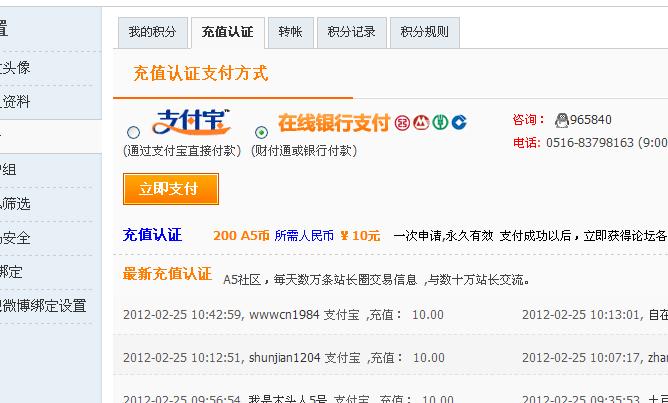Viewport: 668px width, 403px height.
Task: Click the Alipay (支付宝) logo
Action: click(191, 122)
